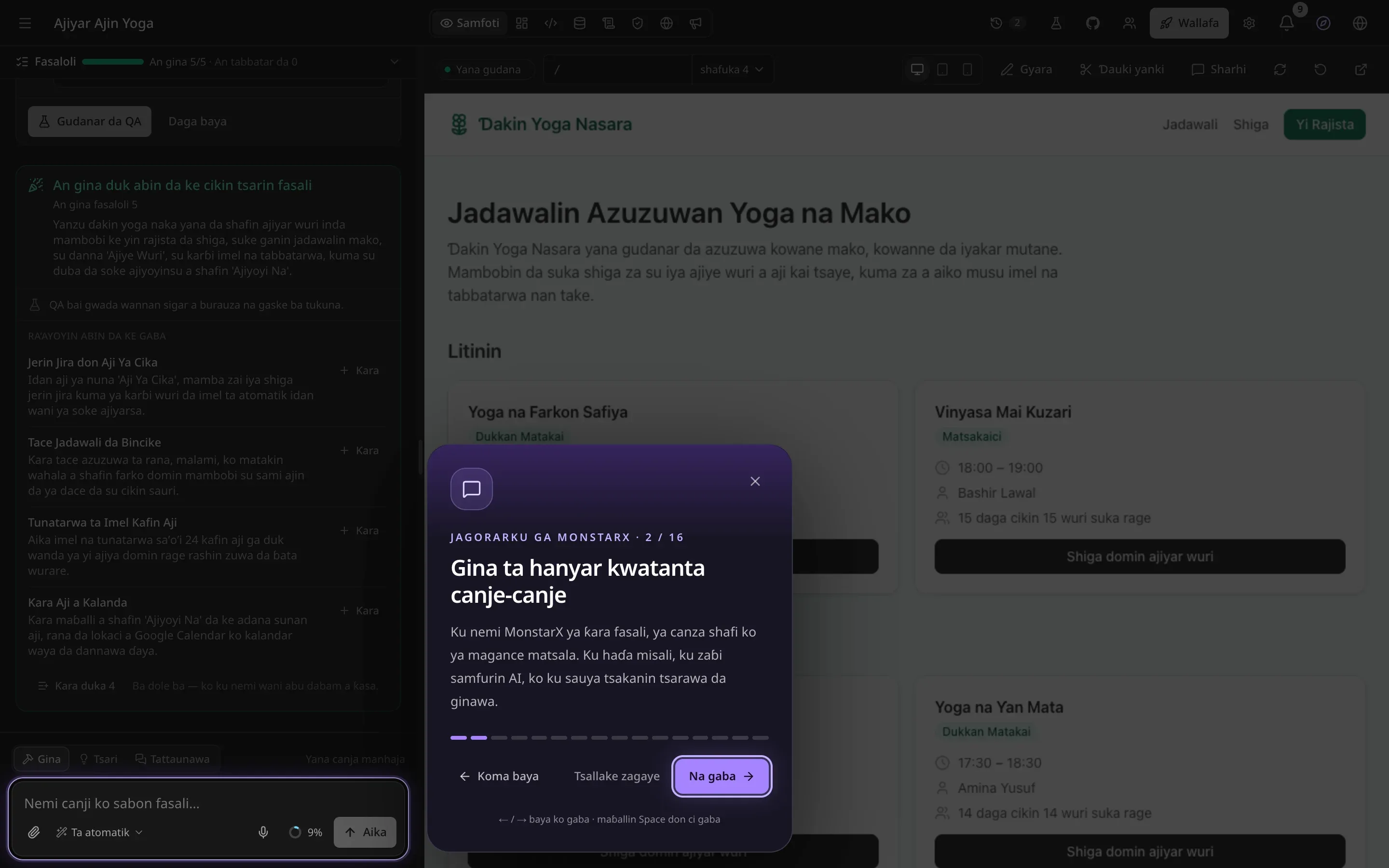Jump to third tour progress segment
The image size is (1389, 868).
499,738
